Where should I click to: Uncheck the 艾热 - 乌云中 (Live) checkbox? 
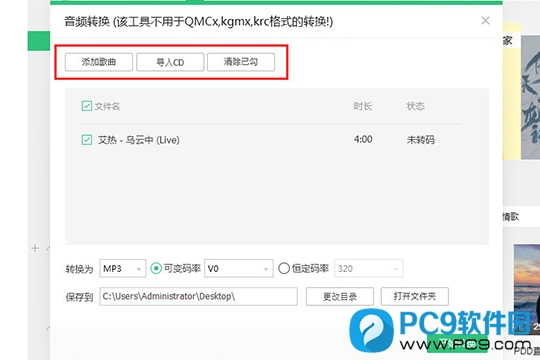tap(87, 140)
